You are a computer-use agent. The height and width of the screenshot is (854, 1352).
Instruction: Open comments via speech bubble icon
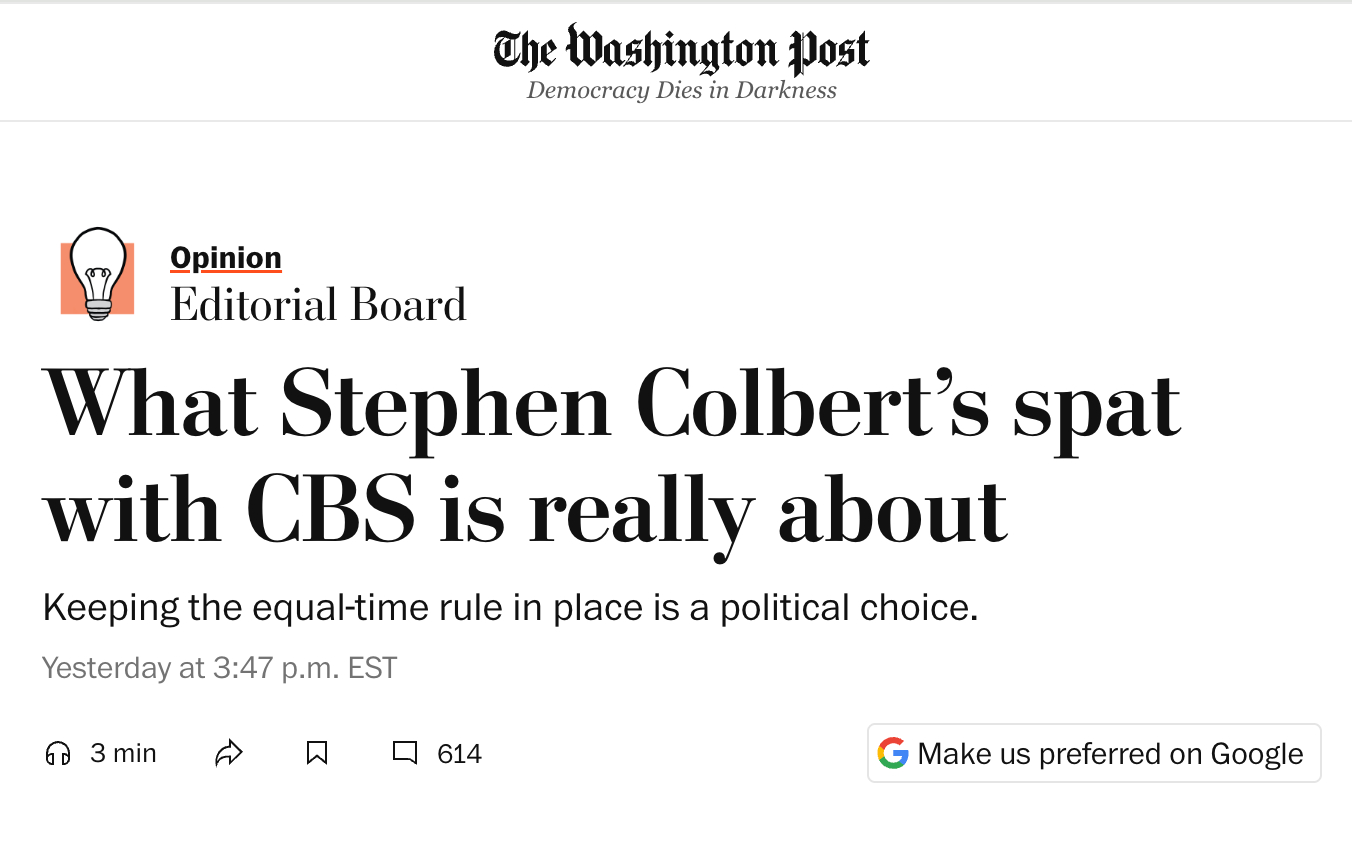tap(405, 753)
